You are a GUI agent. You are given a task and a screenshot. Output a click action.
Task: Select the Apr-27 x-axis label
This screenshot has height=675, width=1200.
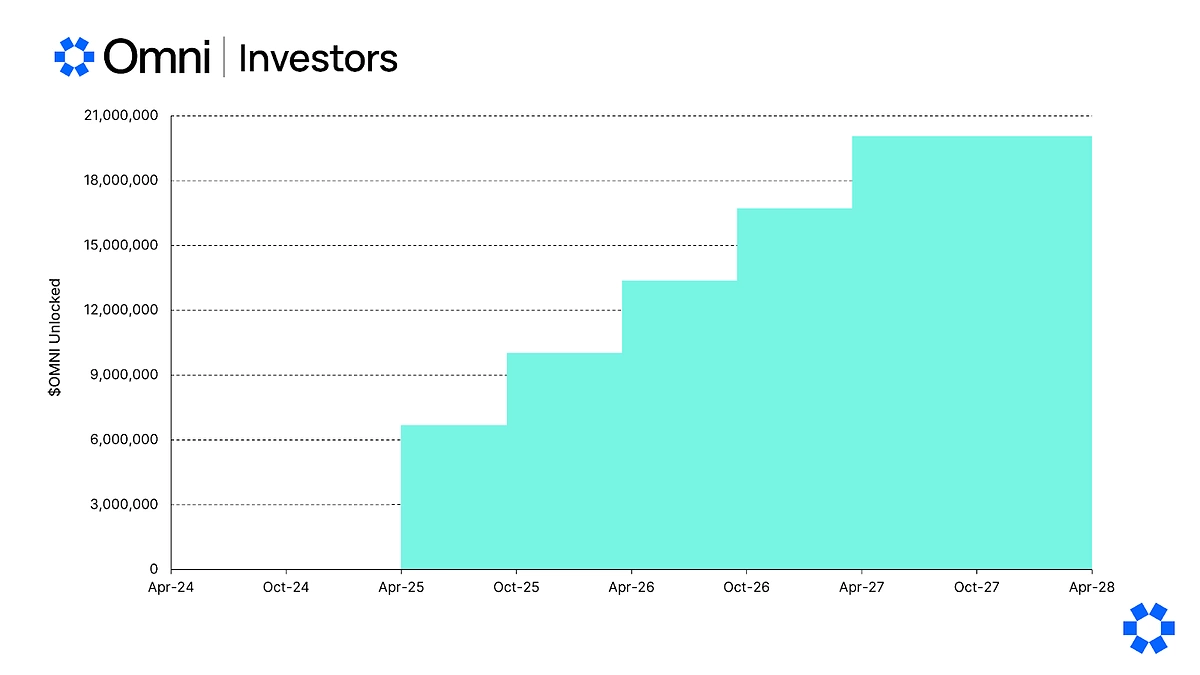(861, 587)
